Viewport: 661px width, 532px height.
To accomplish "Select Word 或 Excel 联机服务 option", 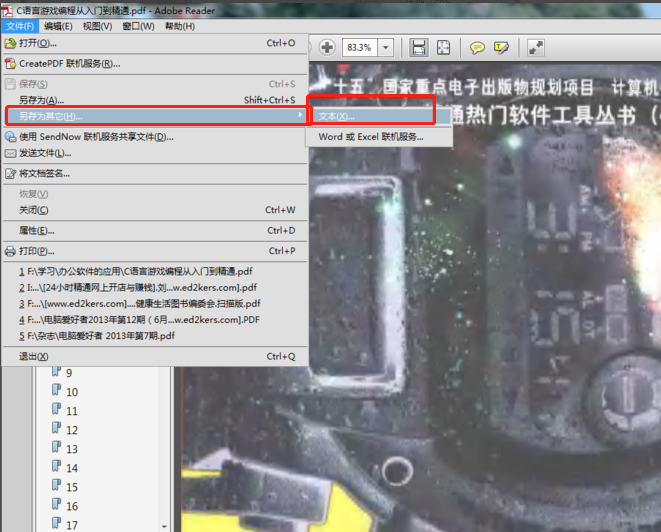I will [x=370, y=137].
